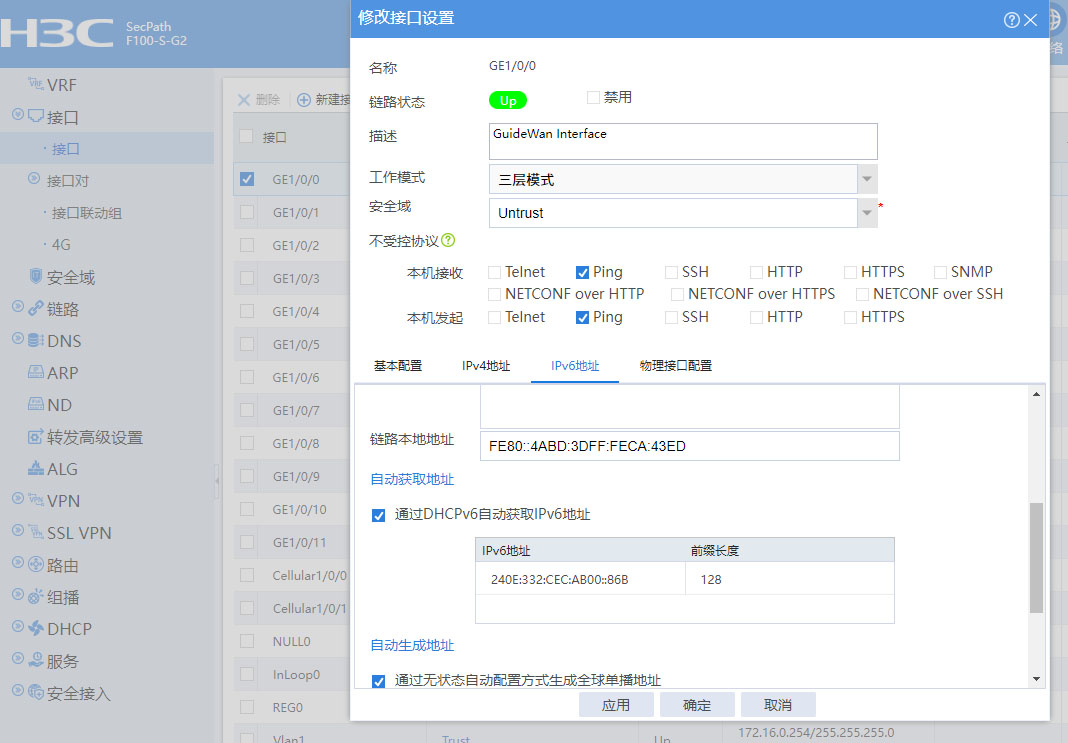Open dialog help question-mark icon
The width and height of the screenshot is (1068, 743).
[1011, 20]
